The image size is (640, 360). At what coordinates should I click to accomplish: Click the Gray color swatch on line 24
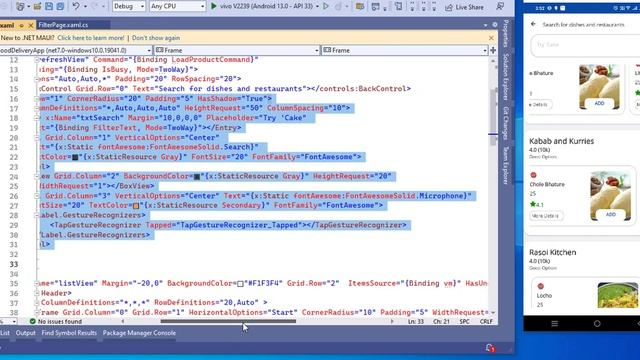pyautogui.click(x=197, y=177)
